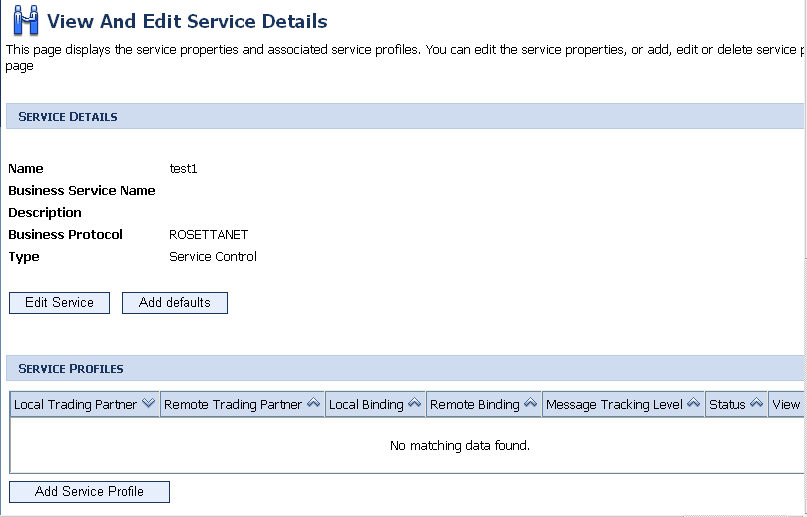This screenshot has width=807, height=517.
Task: Sort by Remote Binding arrow icon
Action: click(530, 403)
